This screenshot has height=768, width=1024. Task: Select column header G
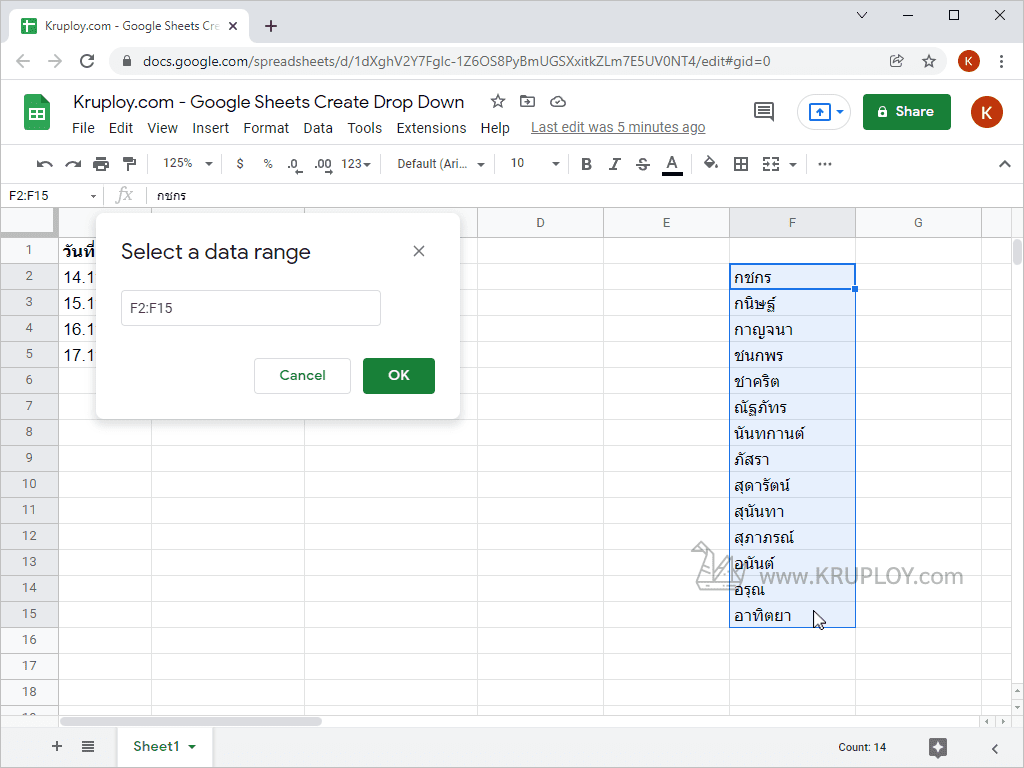pos(918,223)
